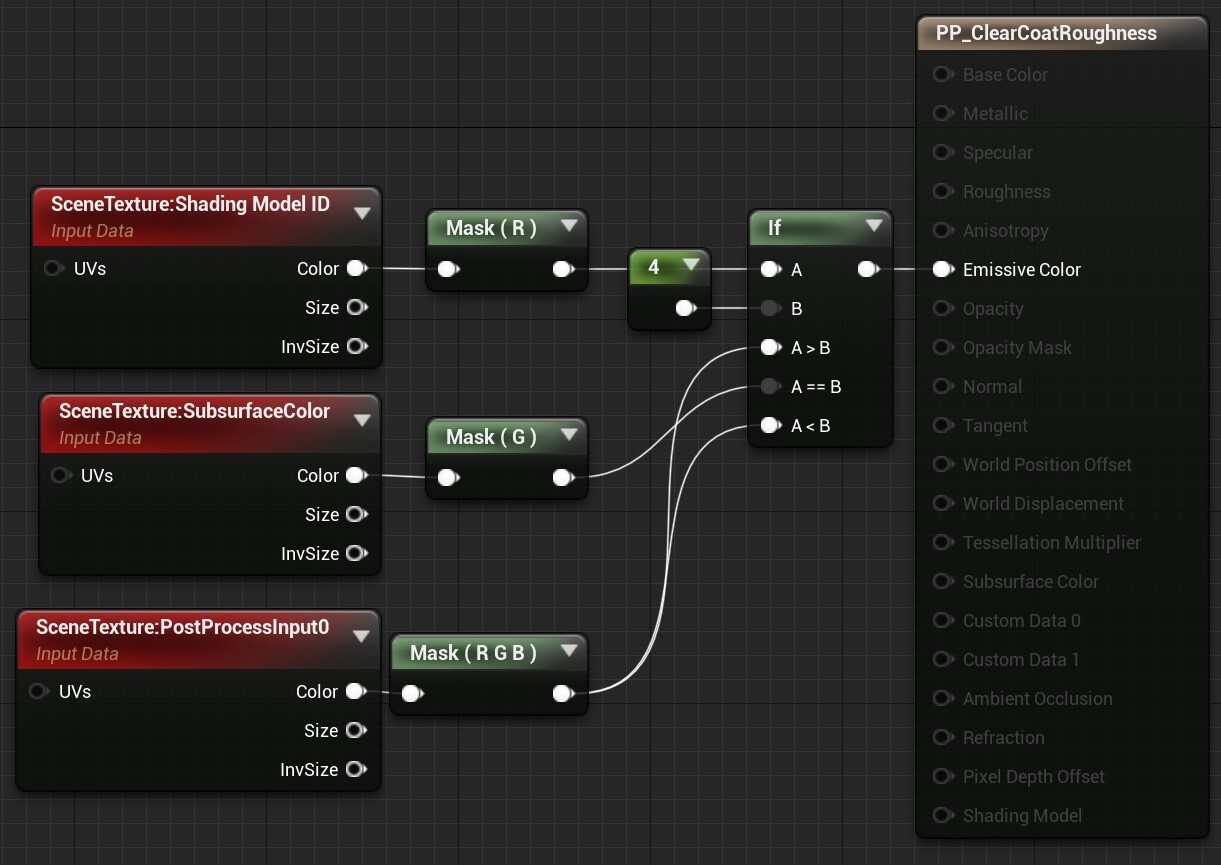Viewport: 1221px width, 865px height.
Task: Click the Tangent input pin
Action: pyautogui.click(x=942, y=425)
